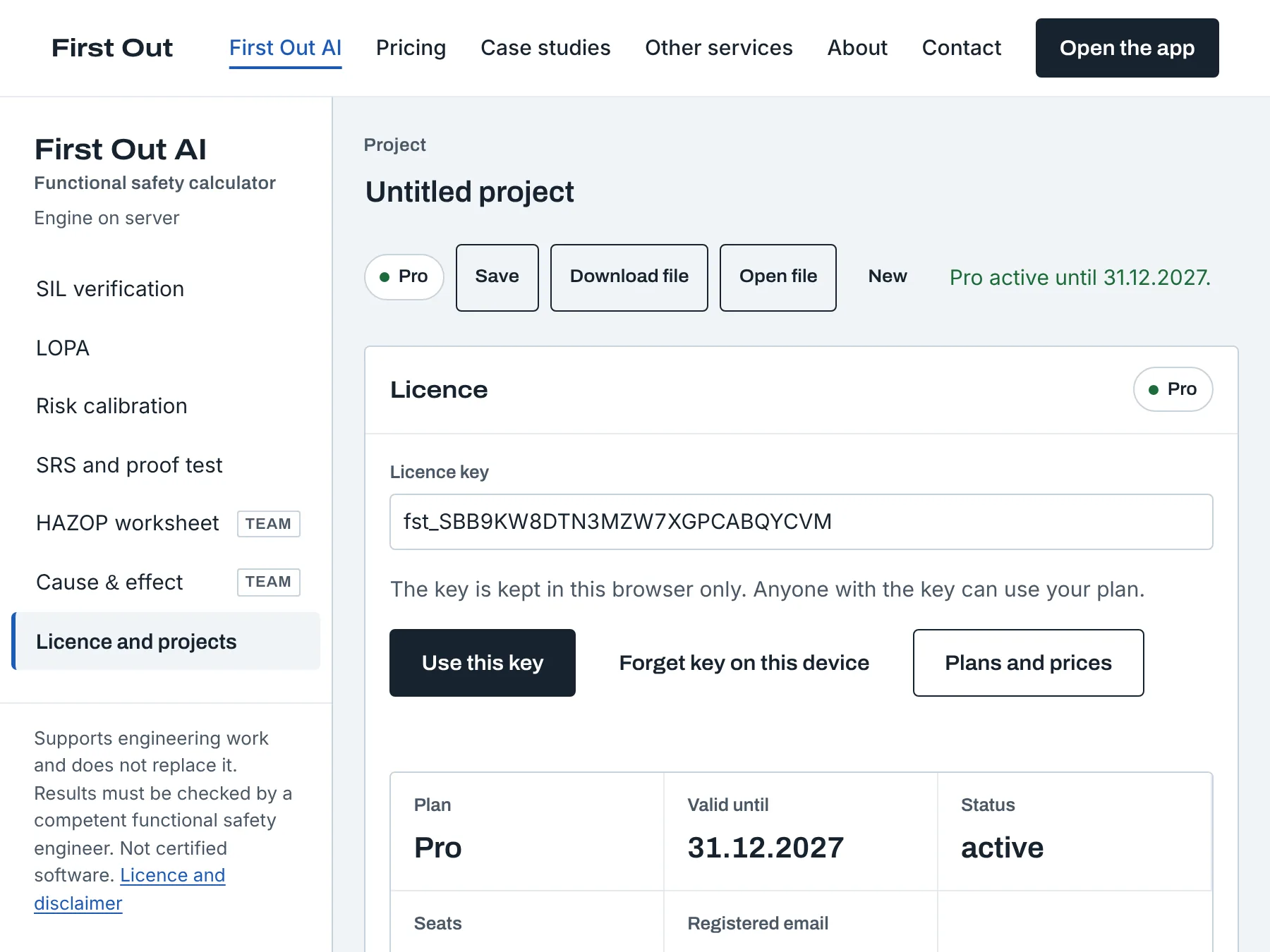Click the Pro status pill beside Save
1270x952 pixels.
click(404, 277)
